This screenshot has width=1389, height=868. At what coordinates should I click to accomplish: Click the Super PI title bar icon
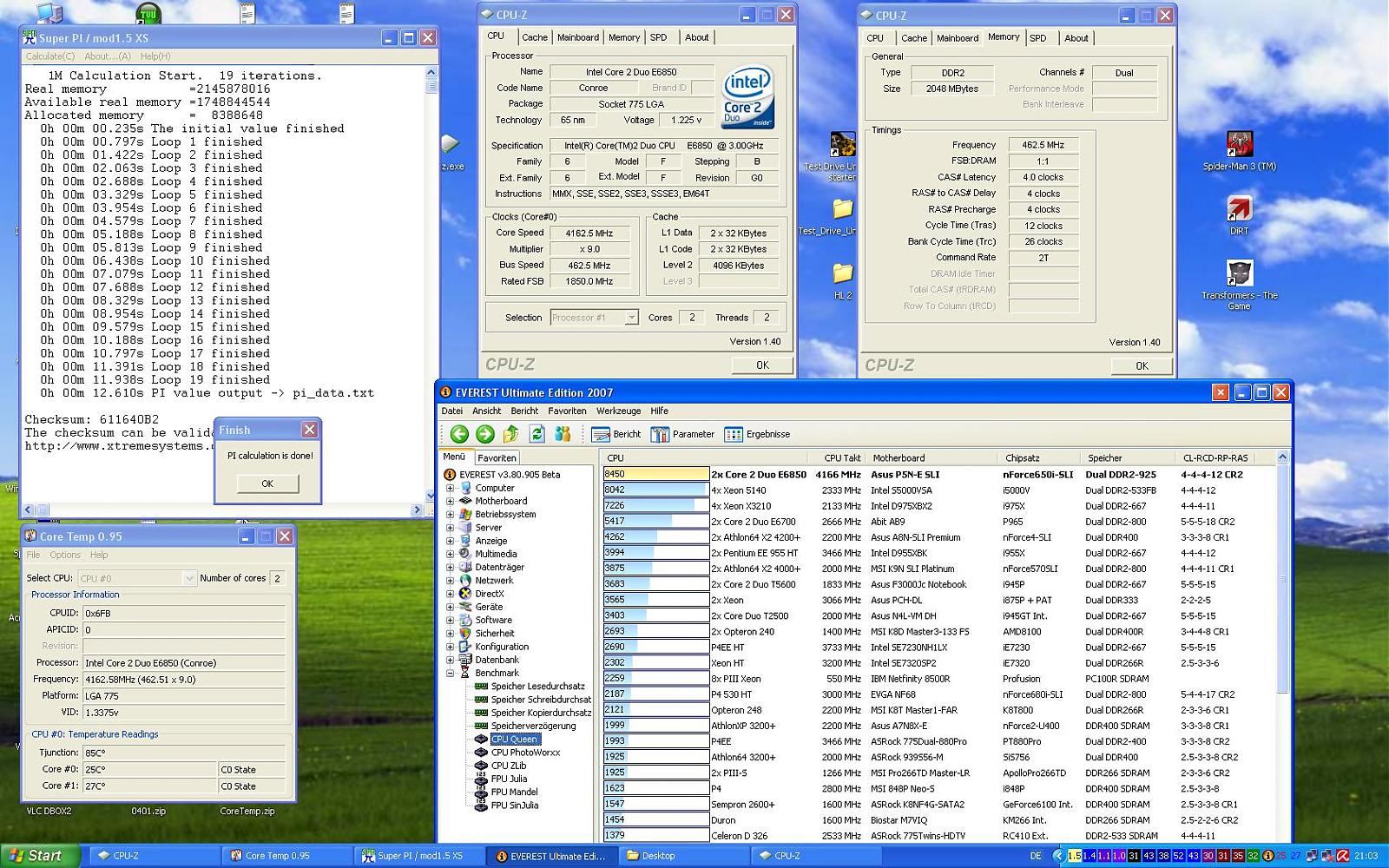[x=30, y=37]
